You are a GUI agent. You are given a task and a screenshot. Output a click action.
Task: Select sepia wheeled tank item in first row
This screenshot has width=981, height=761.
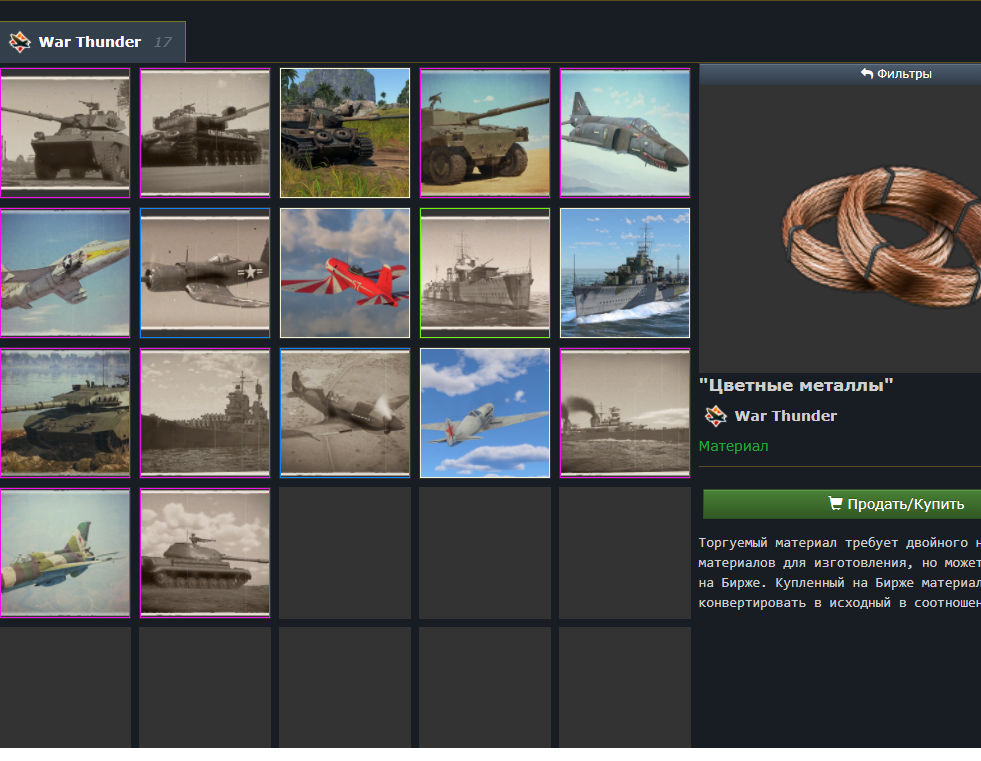[x=65, y=133]
